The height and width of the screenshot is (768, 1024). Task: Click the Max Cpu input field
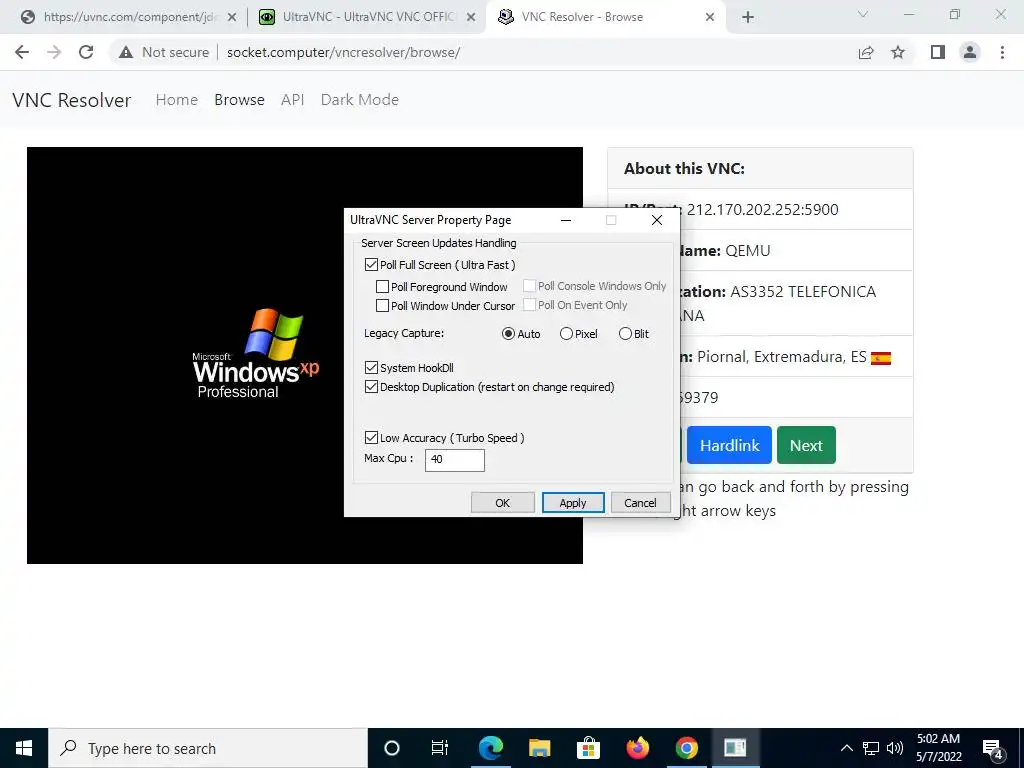coord(455,460)
